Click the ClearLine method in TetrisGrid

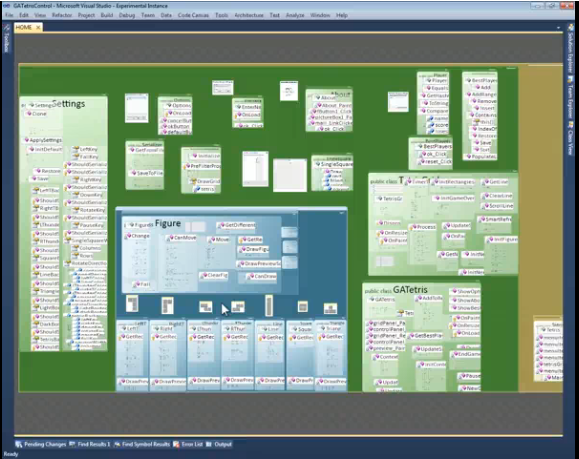498,196
